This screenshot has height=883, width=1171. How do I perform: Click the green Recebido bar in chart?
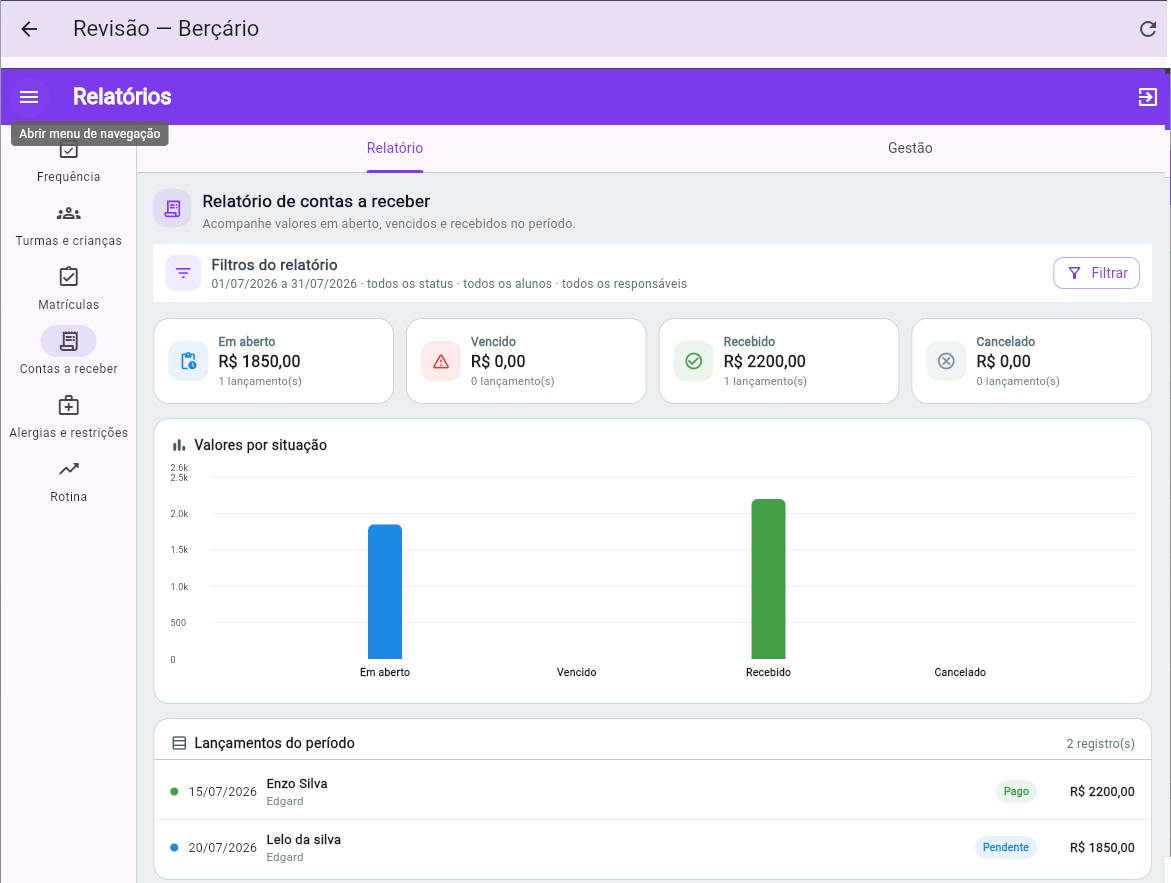pyautogui.click(x=768, y=579)
